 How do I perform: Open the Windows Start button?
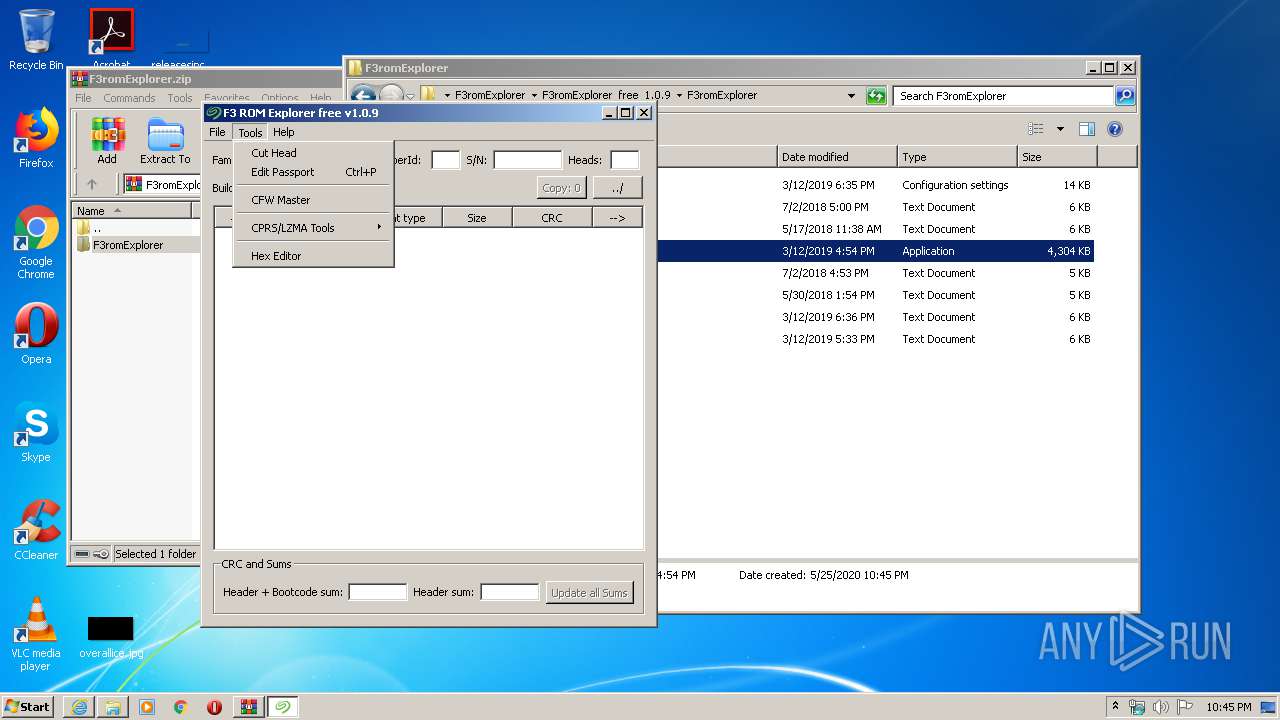point(28,706)
